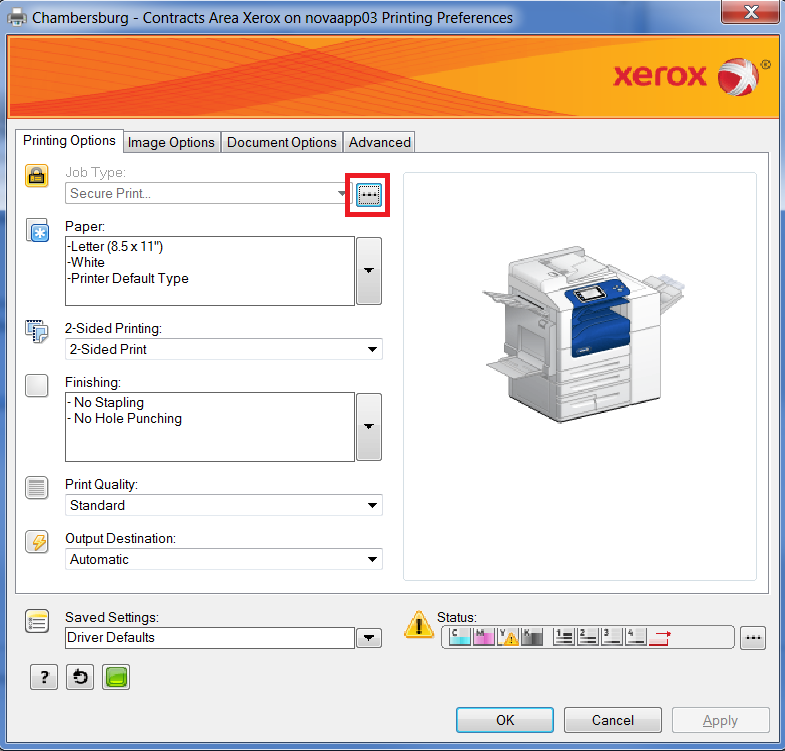Image resolution: width=785 pixels, height=751 pixels.
Task: Click the Driver Defaults saved settings field
Action: (210, 638)
